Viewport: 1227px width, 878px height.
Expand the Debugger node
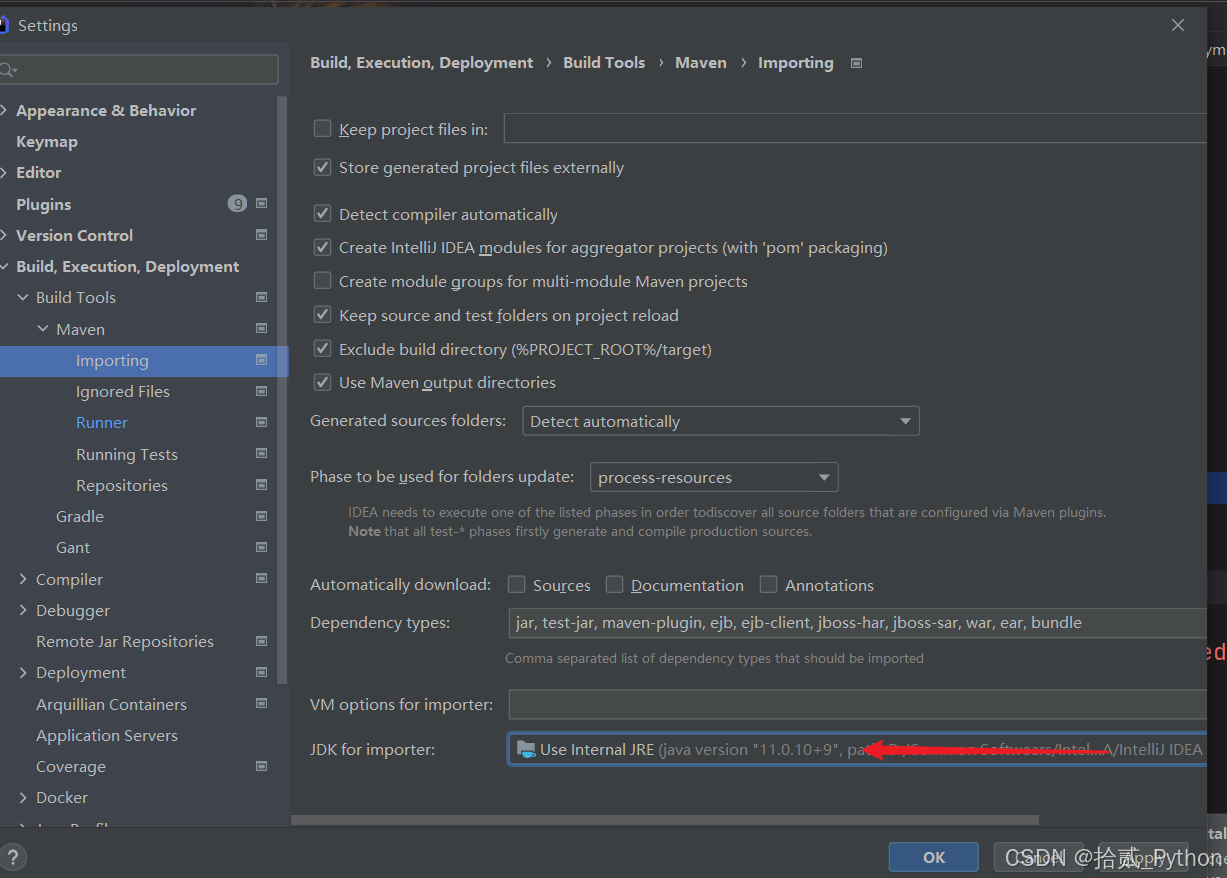pos(23,610)
